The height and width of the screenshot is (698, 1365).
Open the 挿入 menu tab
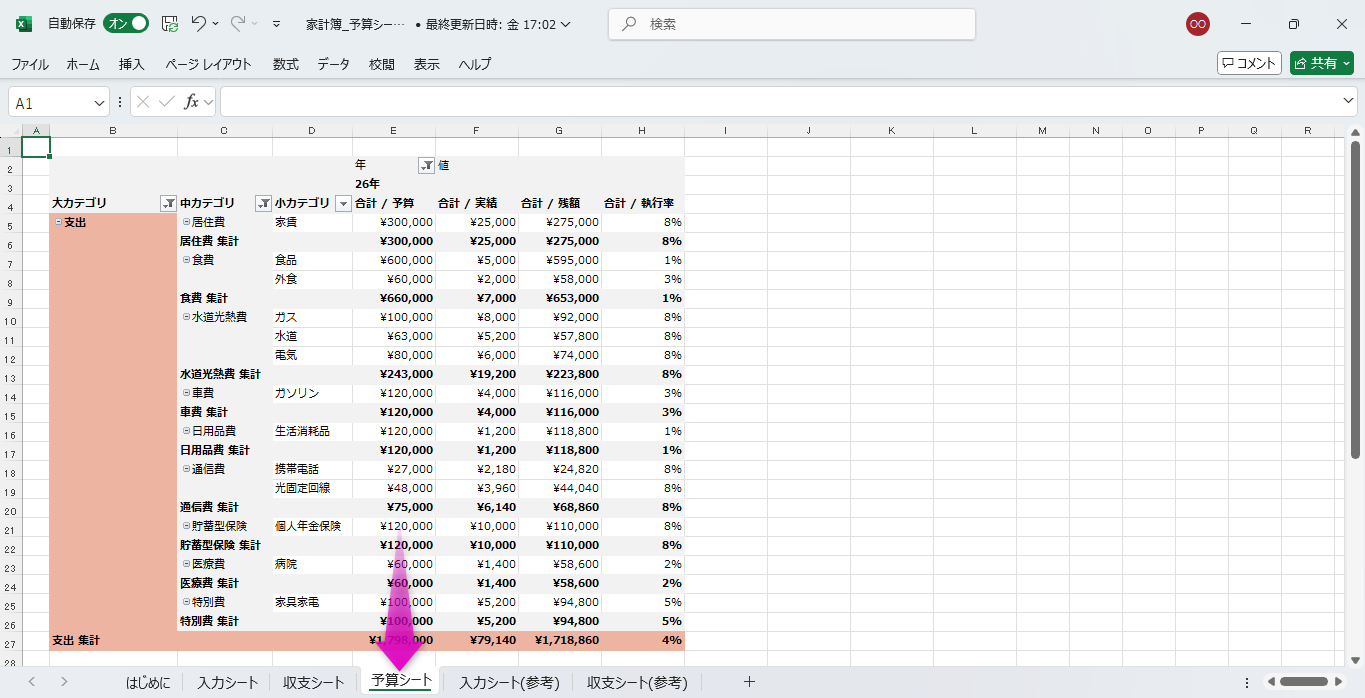132,64
